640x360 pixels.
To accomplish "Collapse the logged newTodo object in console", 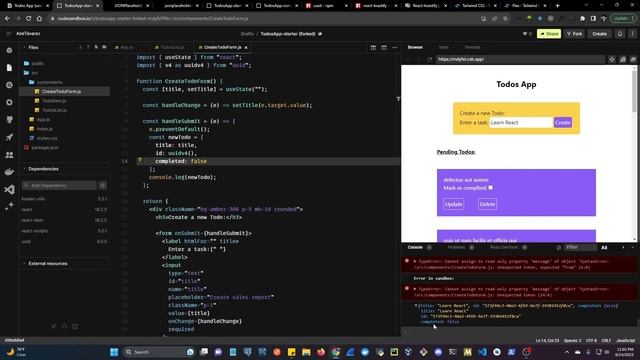I will (416, 305).
